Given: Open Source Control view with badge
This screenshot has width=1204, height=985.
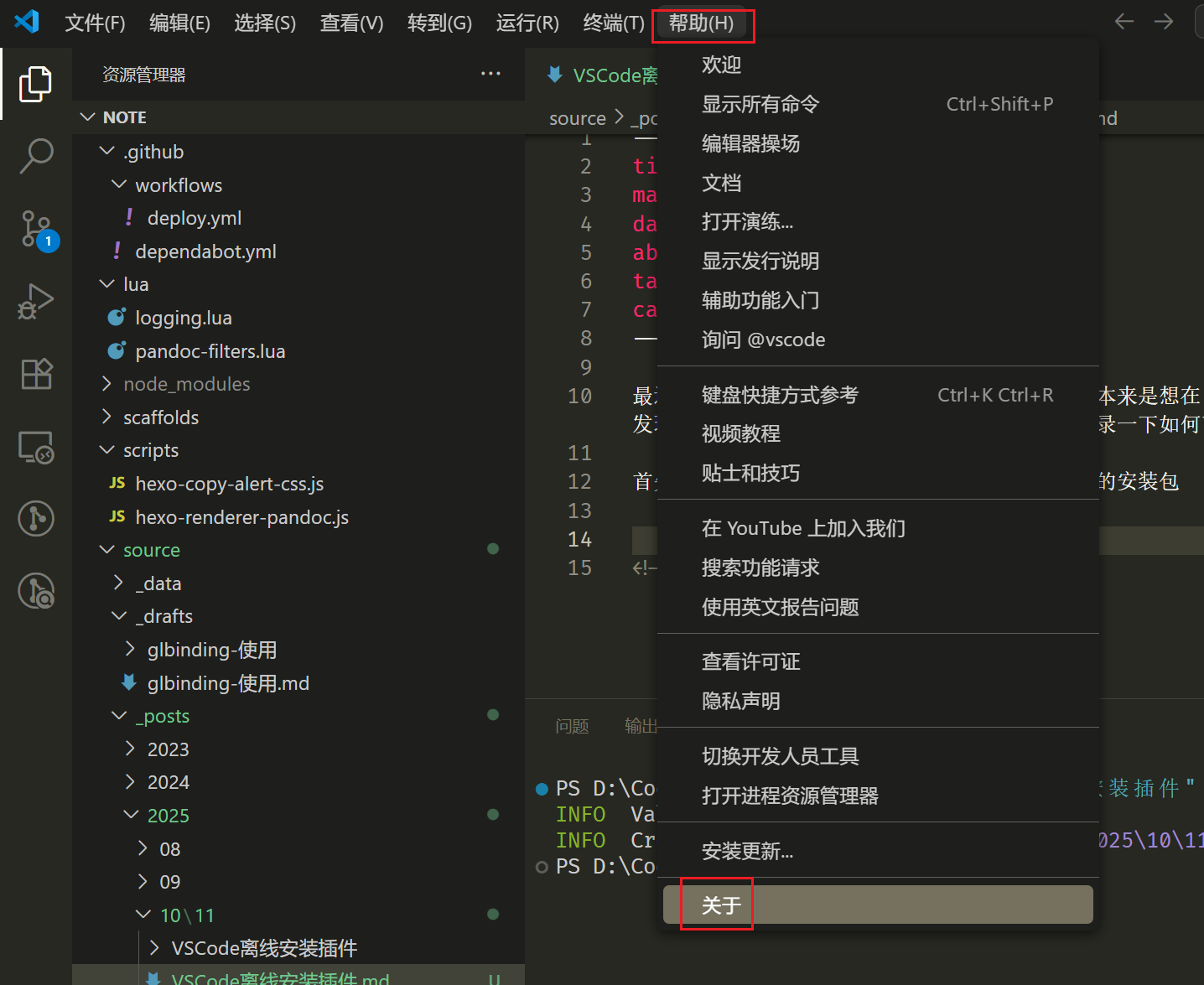Looking at the screenshot, I should tap(37, 229).
